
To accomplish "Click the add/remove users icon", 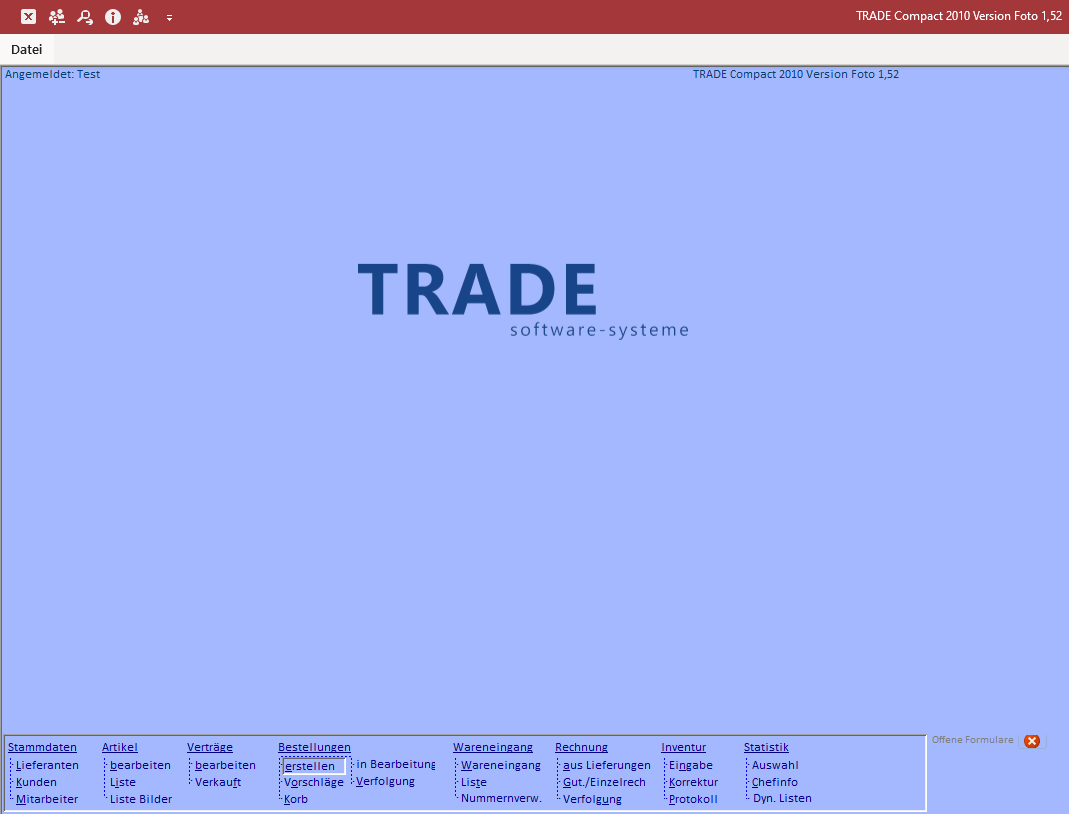I will (57, 16).
